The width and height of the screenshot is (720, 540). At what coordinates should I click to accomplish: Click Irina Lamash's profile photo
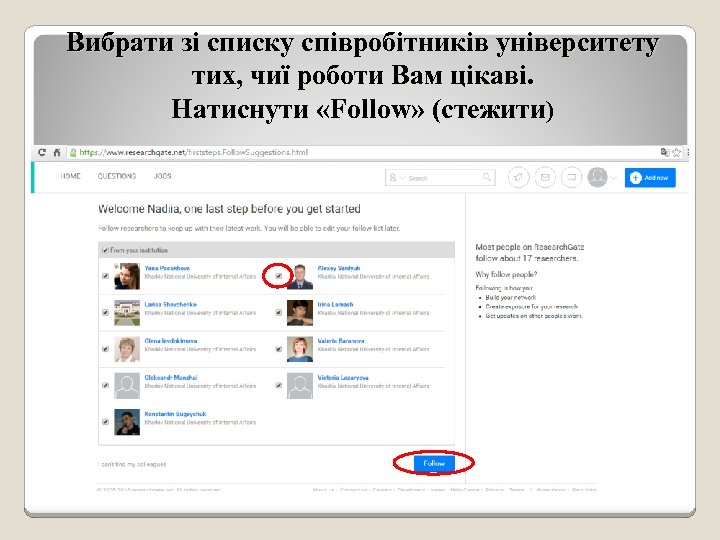coord(300,312)
